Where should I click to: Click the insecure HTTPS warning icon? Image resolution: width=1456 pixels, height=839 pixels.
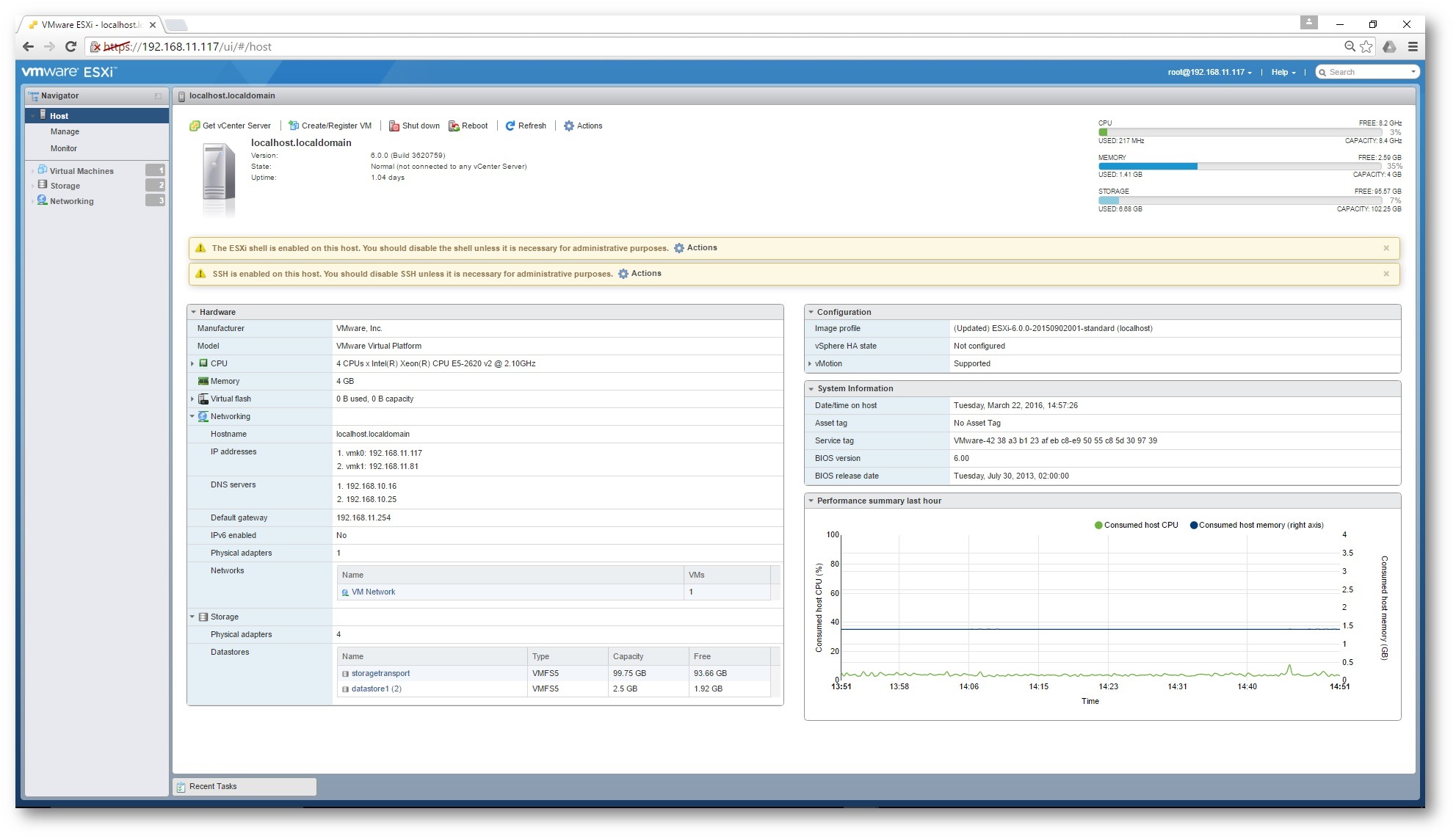(95, 47)
